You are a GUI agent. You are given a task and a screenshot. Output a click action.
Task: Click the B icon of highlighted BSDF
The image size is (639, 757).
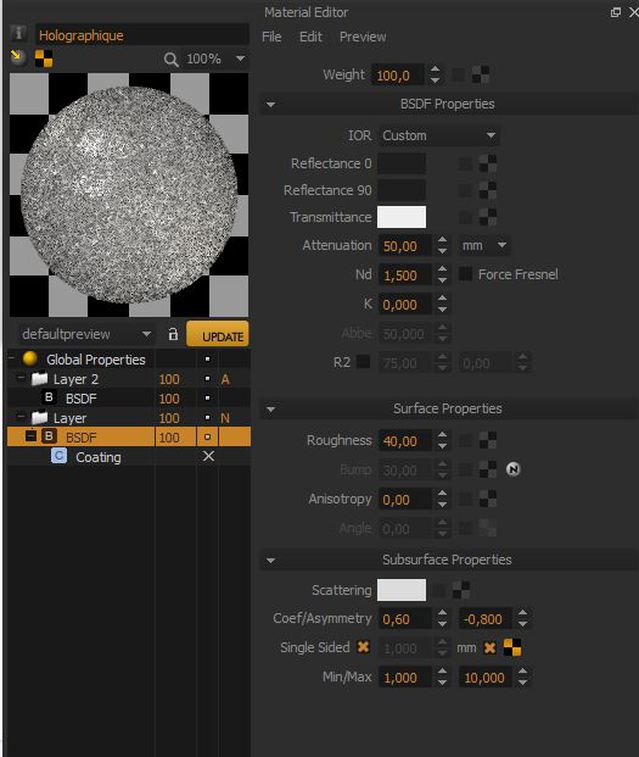[x=48, y=436]
